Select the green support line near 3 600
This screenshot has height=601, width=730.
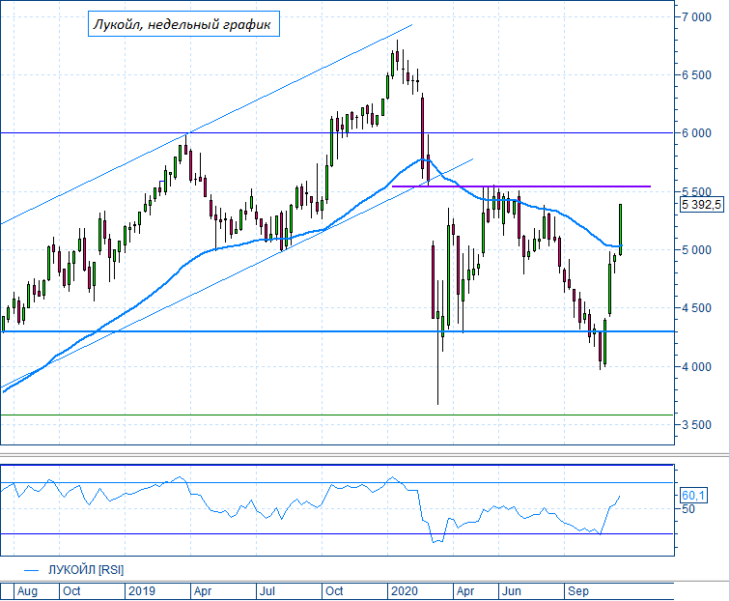tap(337, 414)
